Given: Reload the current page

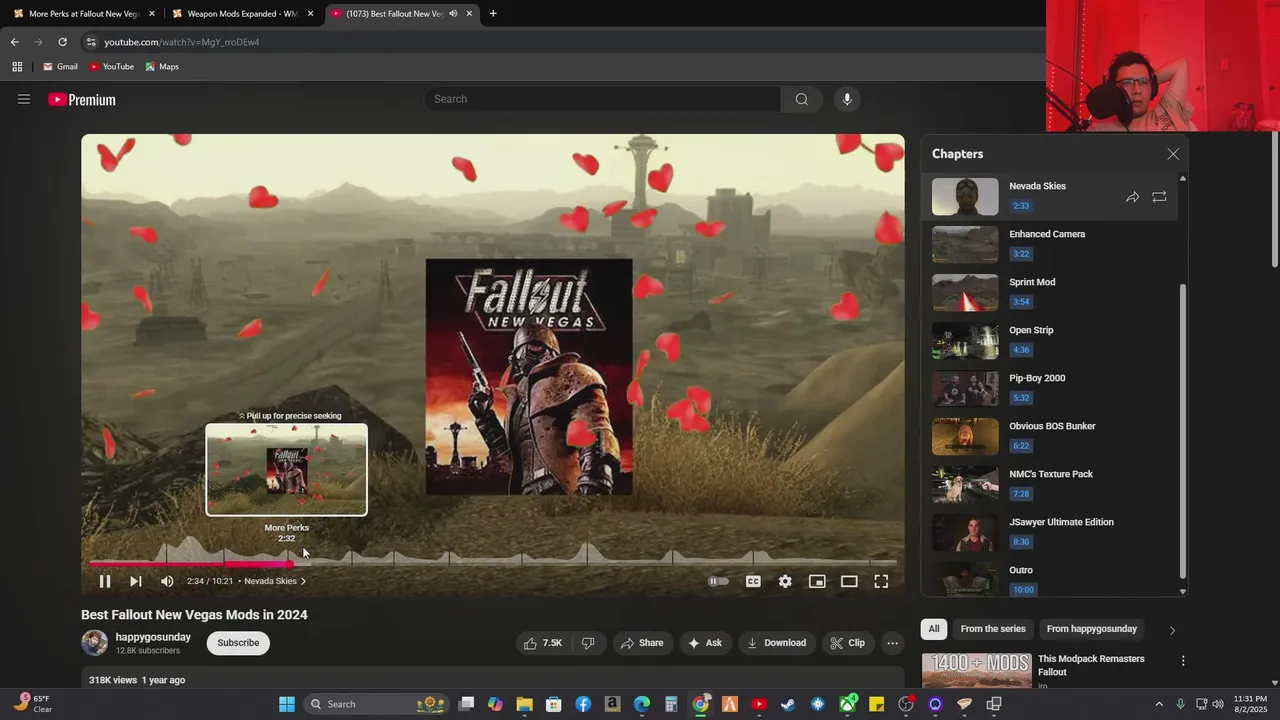Looking at the screenshot, I should point(62,42).
